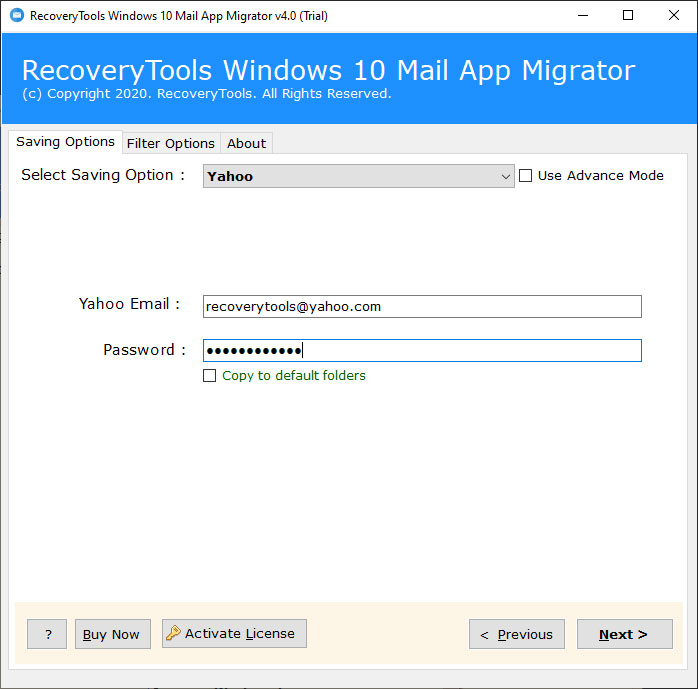Click the question mark help button
698x689 pixels.
47,634
